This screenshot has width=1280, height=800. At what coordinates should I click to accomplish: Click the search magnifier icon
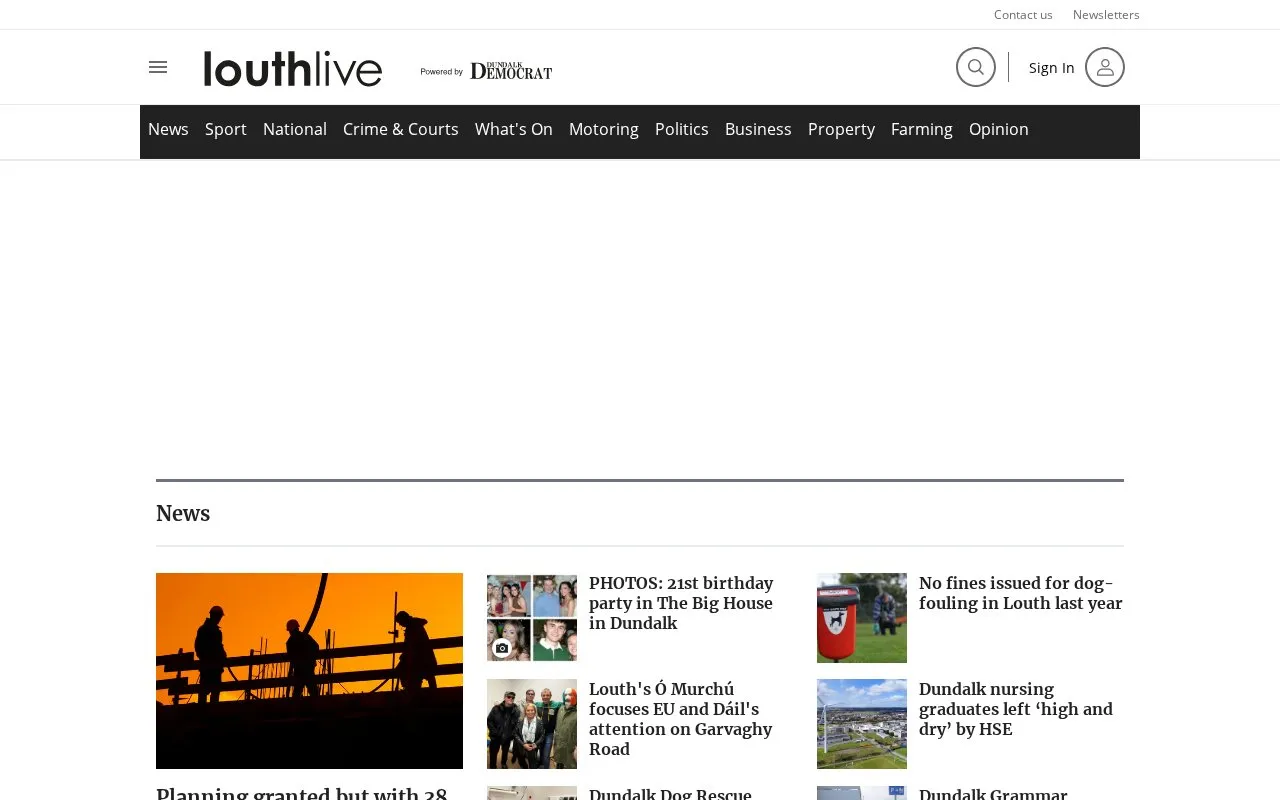(976, 67)
